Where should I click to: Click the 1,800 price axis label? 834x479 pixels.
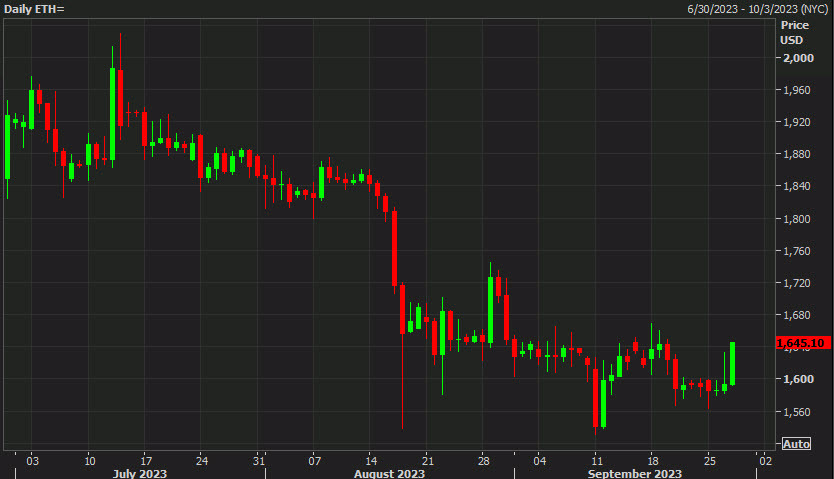pos(797,219)
